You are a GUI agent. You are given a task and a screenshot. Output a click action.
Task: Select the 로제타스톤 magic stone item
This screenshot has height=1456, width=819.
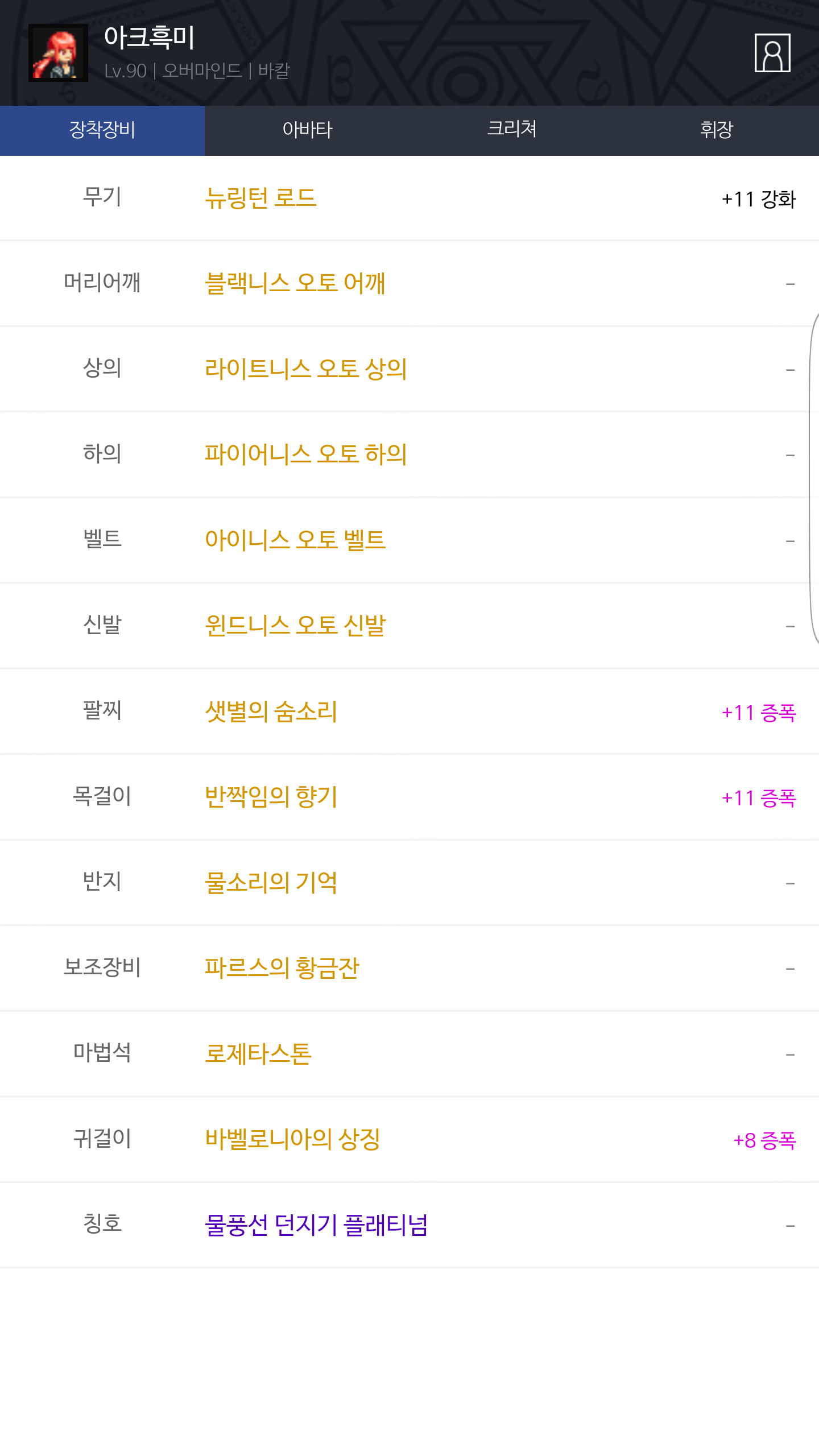tap(258, 1054)
